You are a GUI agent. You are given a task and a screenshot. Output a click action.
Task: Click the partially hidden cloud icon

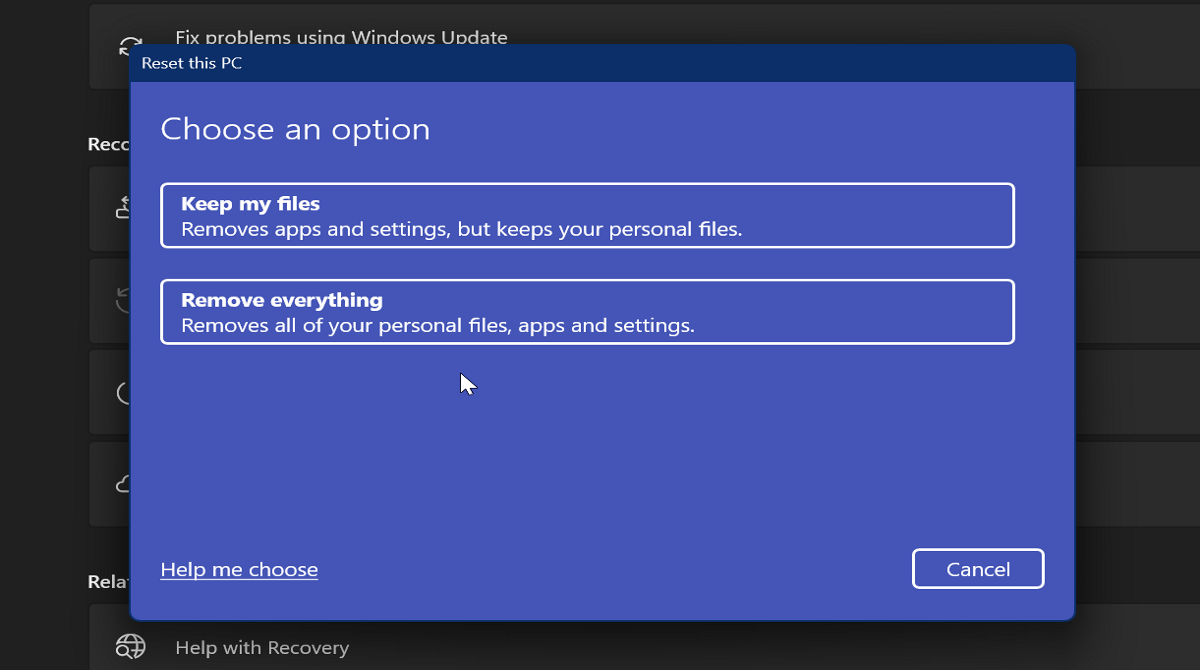(x=123, y=484)
